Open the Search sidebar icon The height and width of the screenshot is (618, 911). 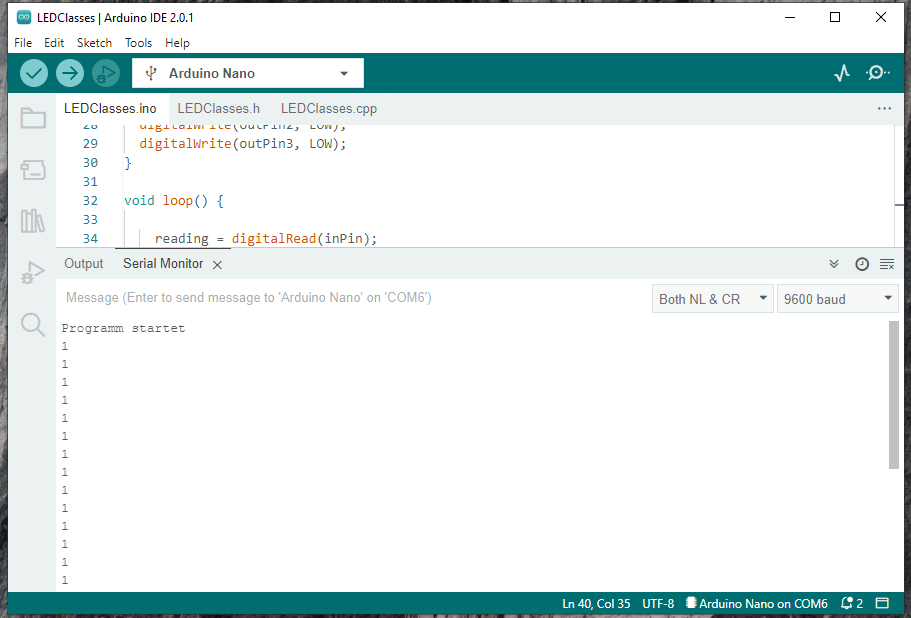pyautogui.click(x=33, y=325)
